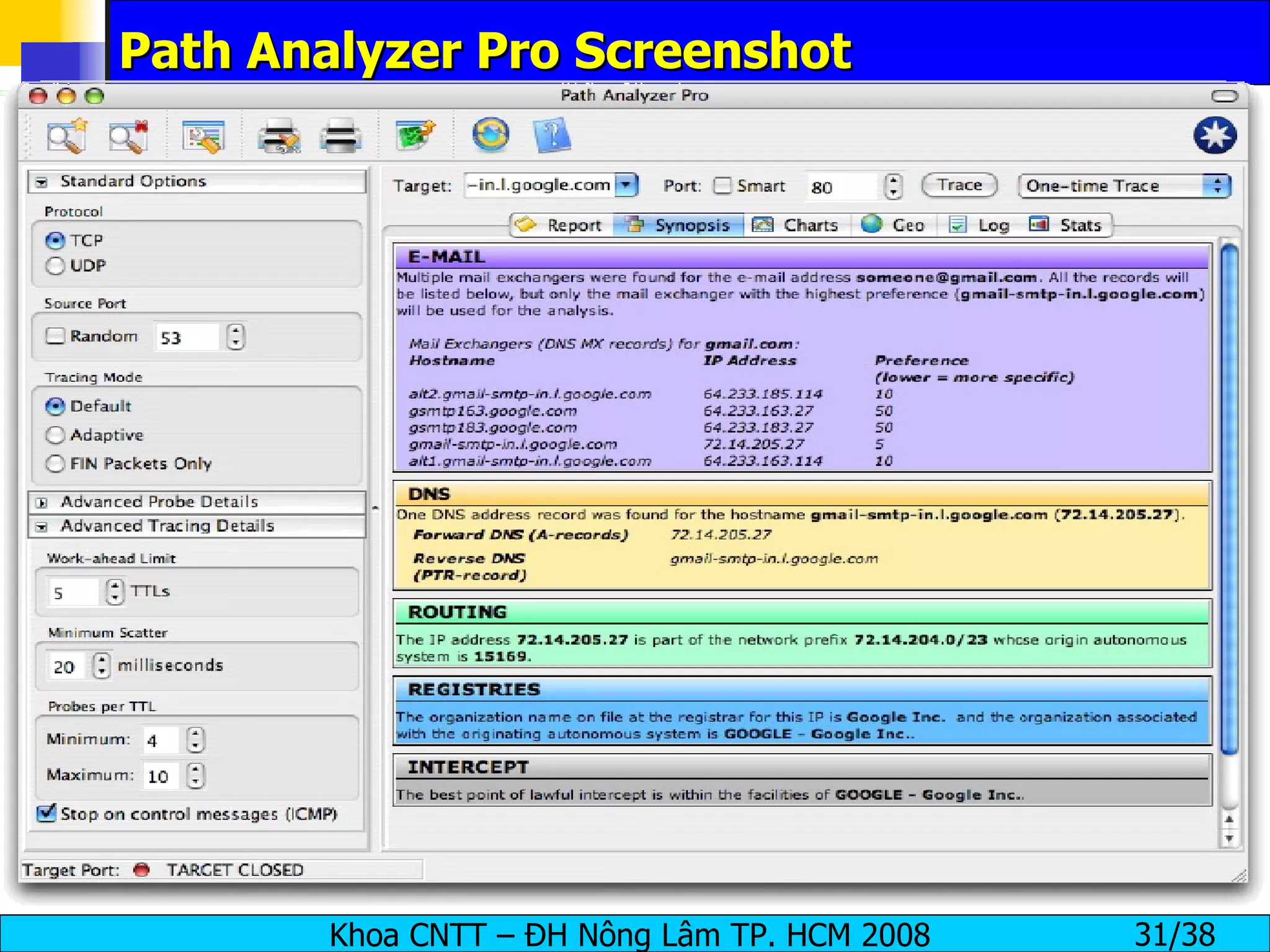Open the Stats tab

coord(1067,225)
